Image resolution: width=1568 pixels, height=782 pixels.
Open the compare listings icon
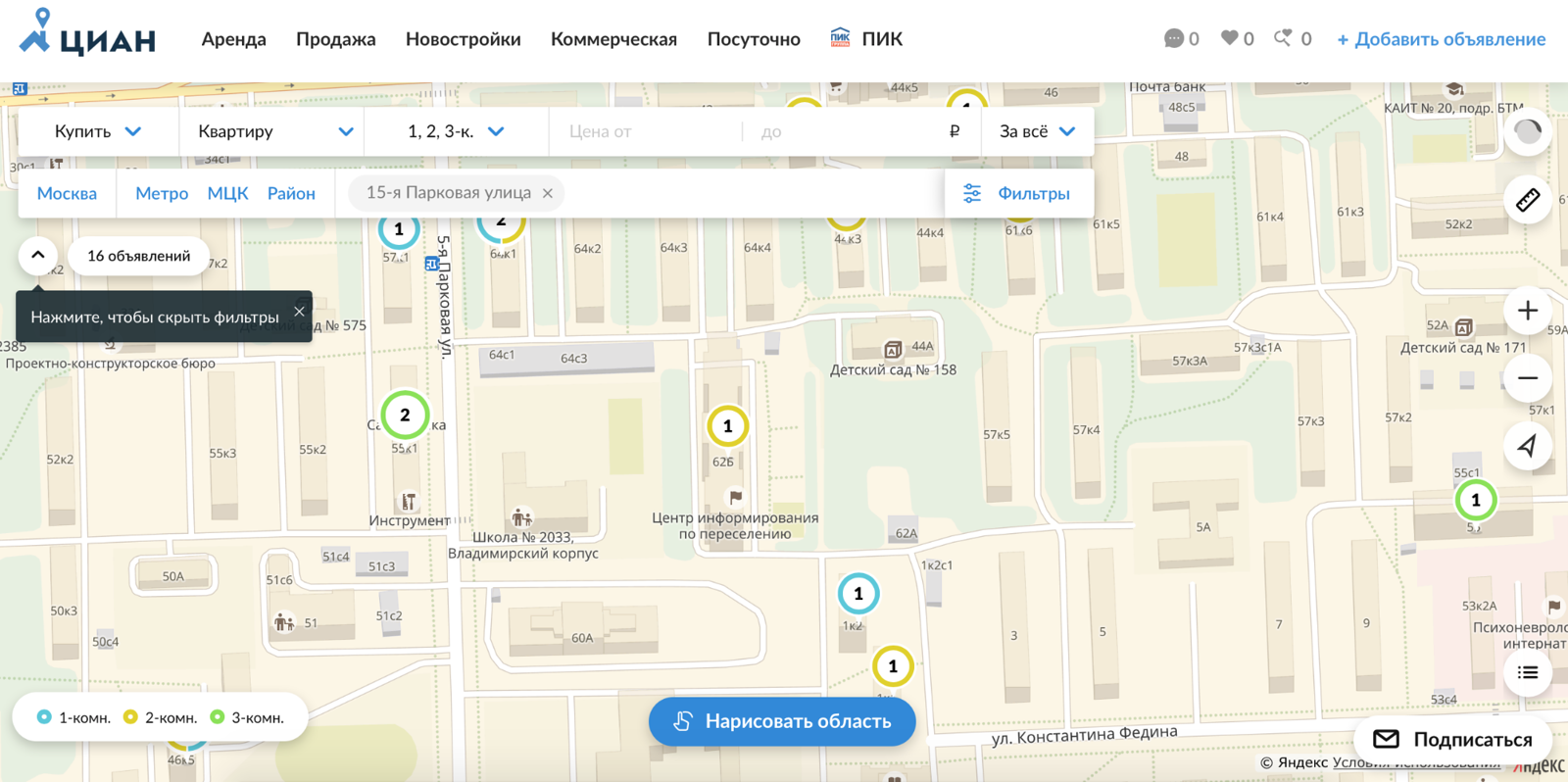pos(1283,38)
